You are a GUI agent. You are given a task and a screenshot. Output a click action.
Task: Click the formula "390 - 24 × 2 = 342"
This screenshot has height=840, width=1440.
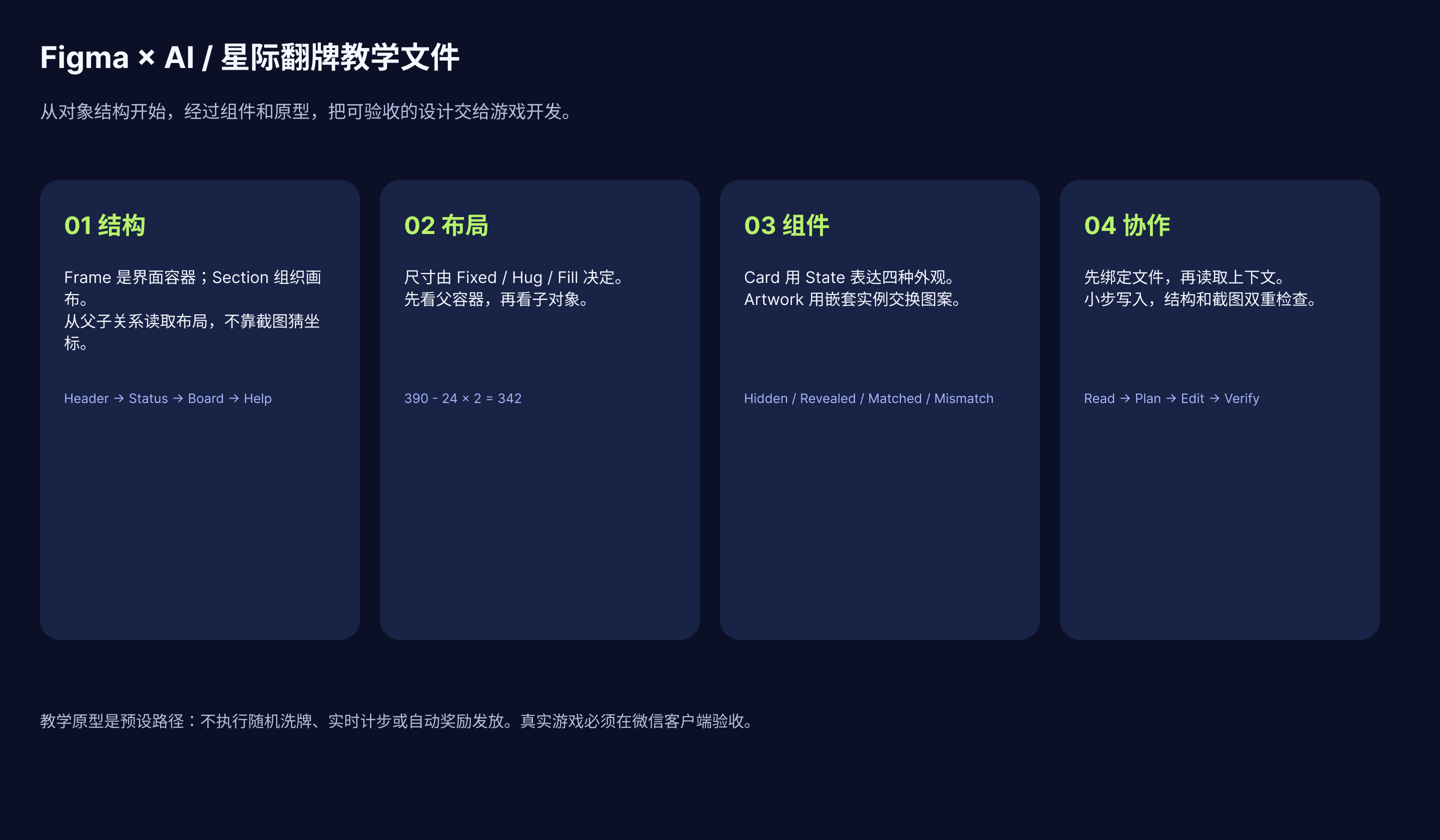(x=463, y=398)
